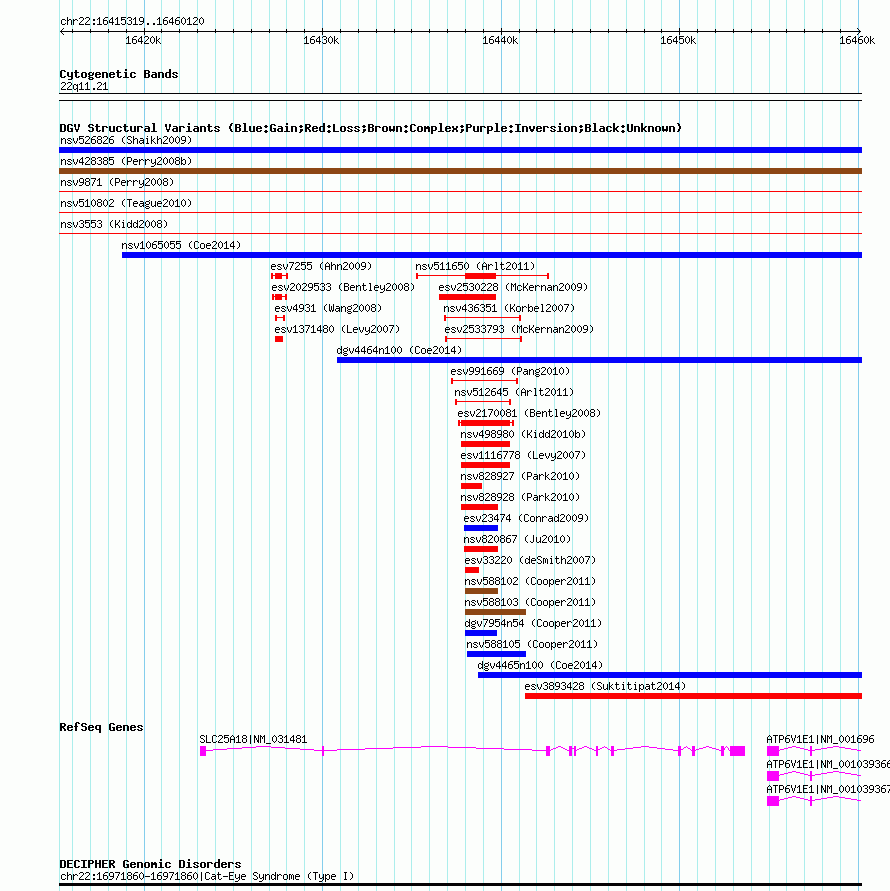The width and height of the screenshot is (890, 891).
Task: Open the SLC25A18|NM_031481 gene label
Action: coord(253,740)
